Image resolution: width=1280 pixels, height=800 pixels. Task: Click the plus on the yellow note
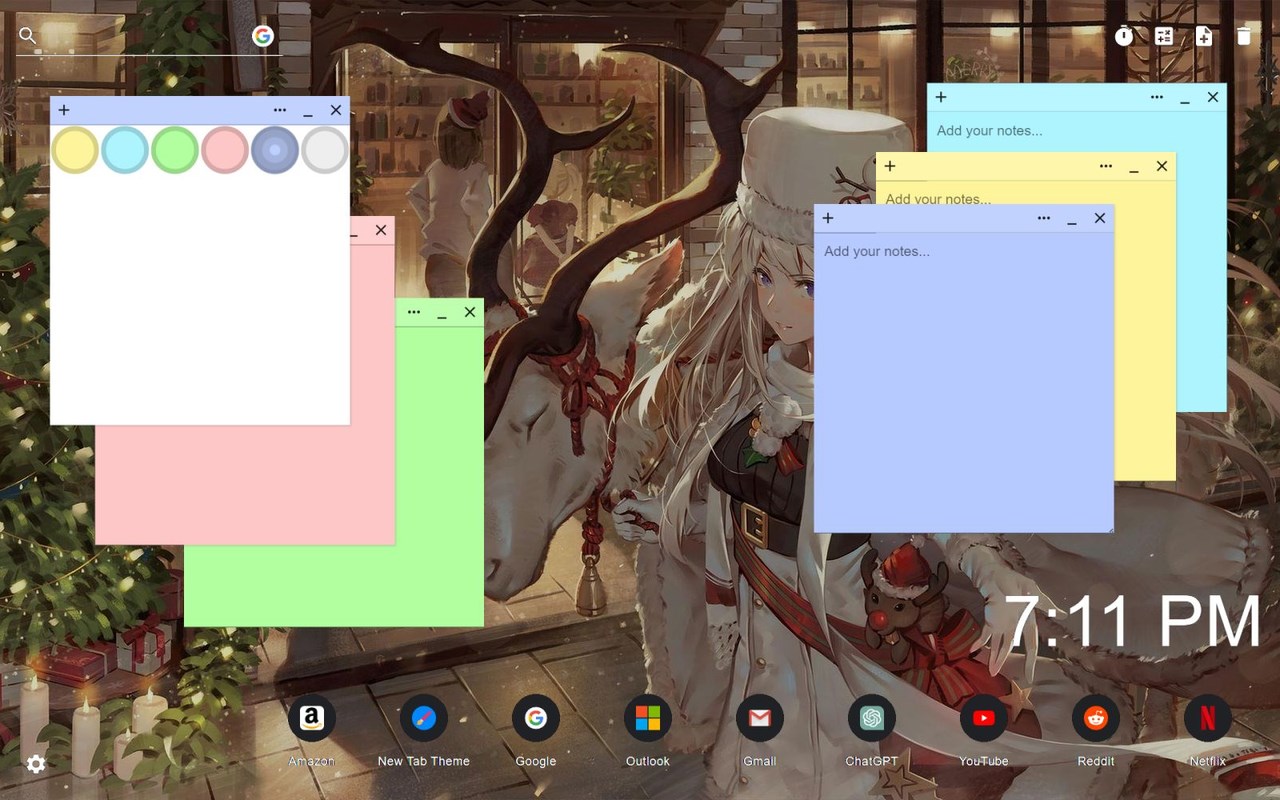pyautogui.click(x=890, y=166)
